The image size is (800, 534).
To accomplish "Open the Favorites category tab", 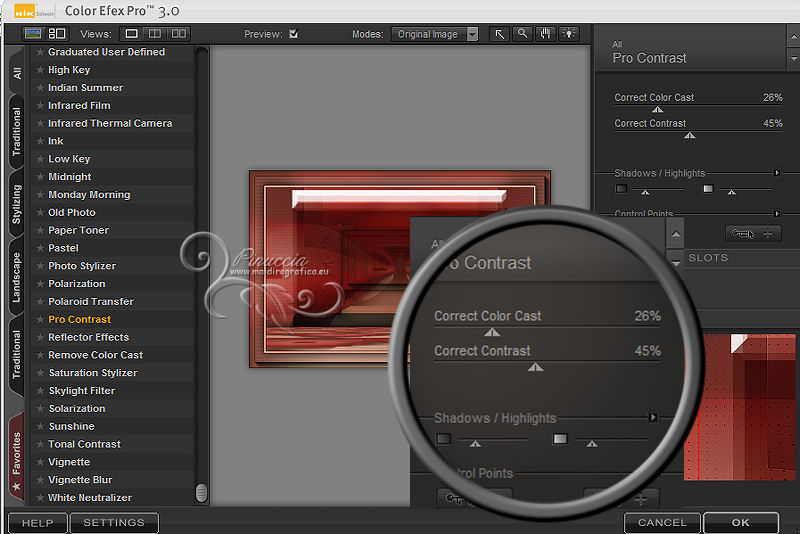I will tap(17, 459).
